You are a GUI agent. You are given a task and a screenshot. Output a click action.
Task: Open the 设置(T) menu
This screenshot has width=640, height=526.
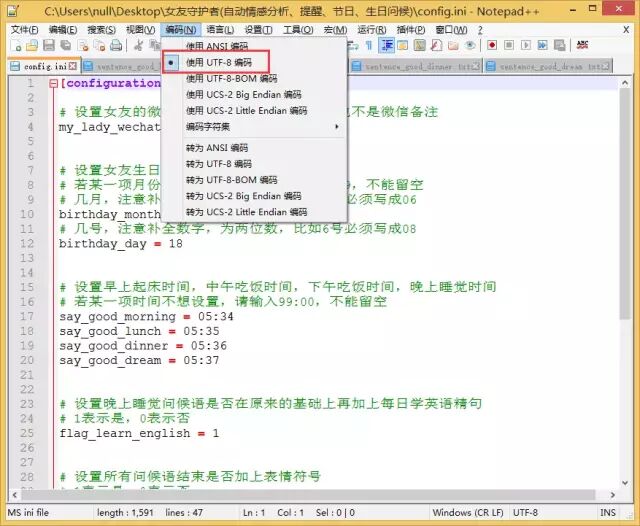258,30
